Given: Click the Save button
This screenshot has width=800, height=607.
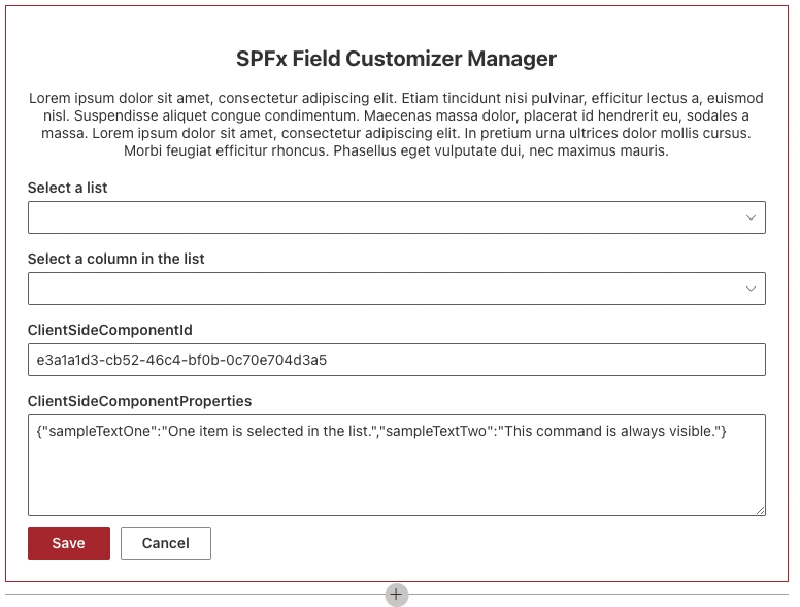Looking at the screenshot, I should 68,543.
